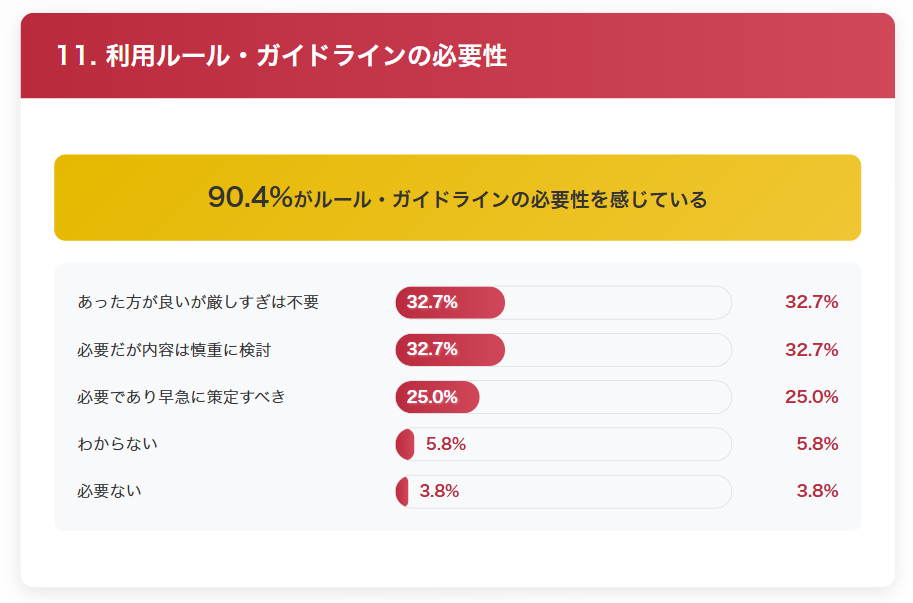This screenshot has width=913, height=603.
Task: Select the わからない label
Action: 117,444
